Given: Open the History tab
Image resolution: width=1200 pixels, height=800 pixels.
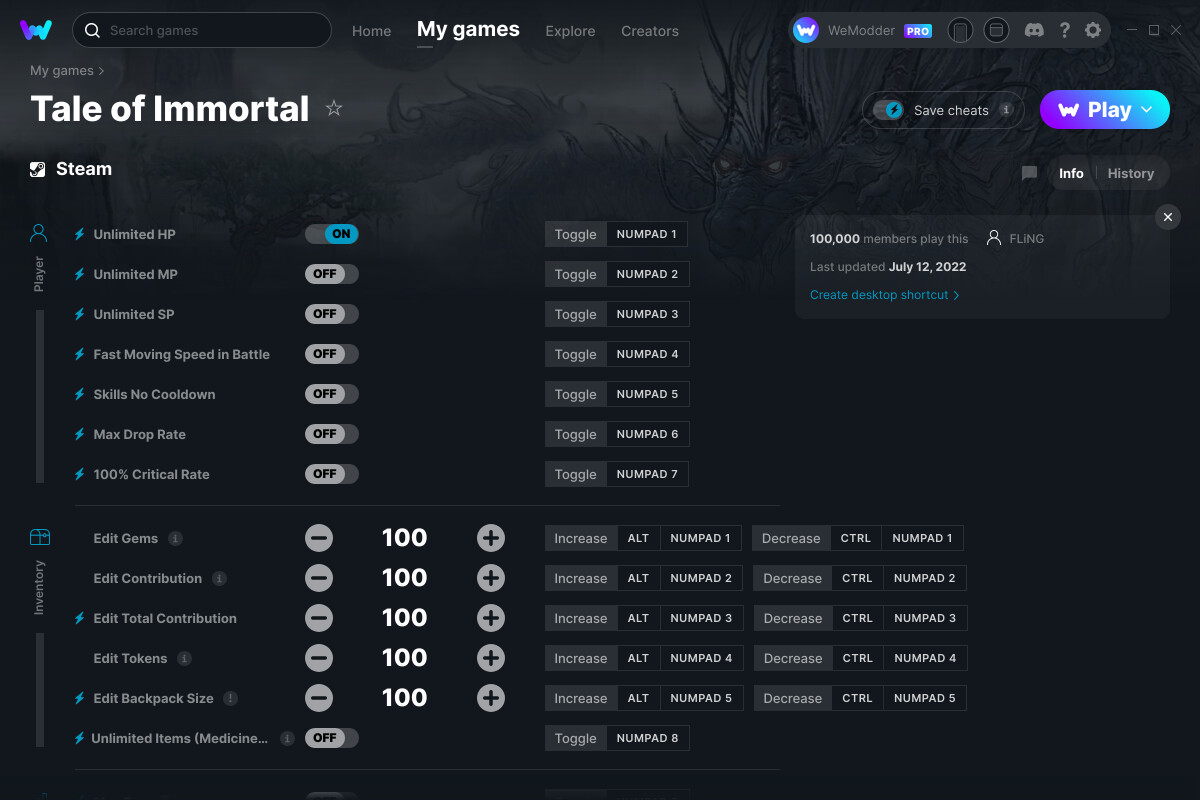Looking at the screenshot, I should 1130,173.
